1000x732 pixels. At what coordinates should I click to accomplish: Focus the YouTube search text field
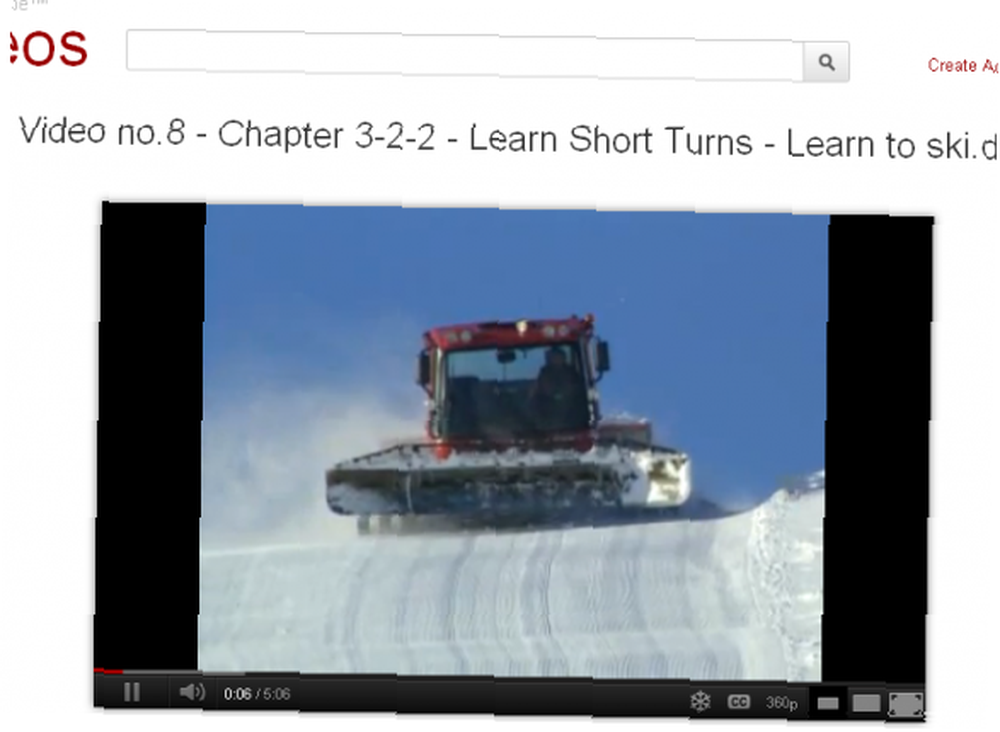465,54
